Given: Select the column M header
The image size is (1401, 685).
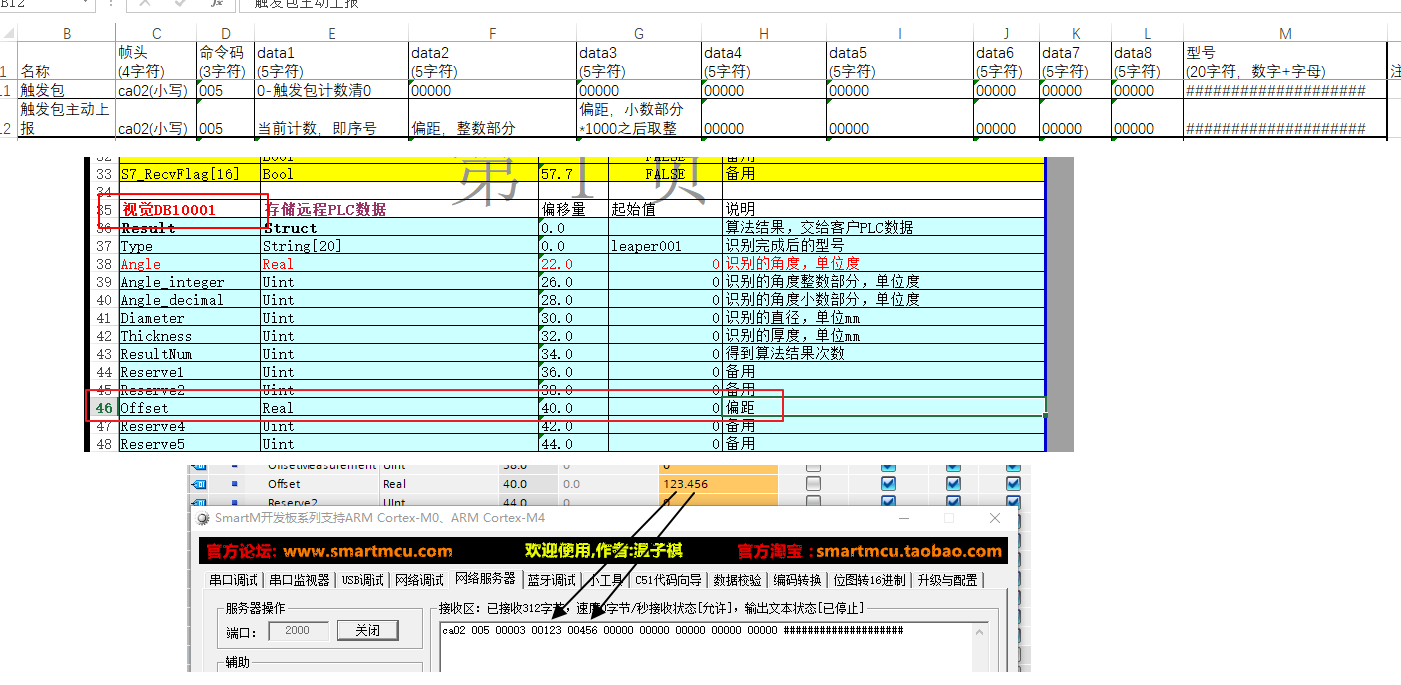Looking at the screenshot, I should (1285, 33).
